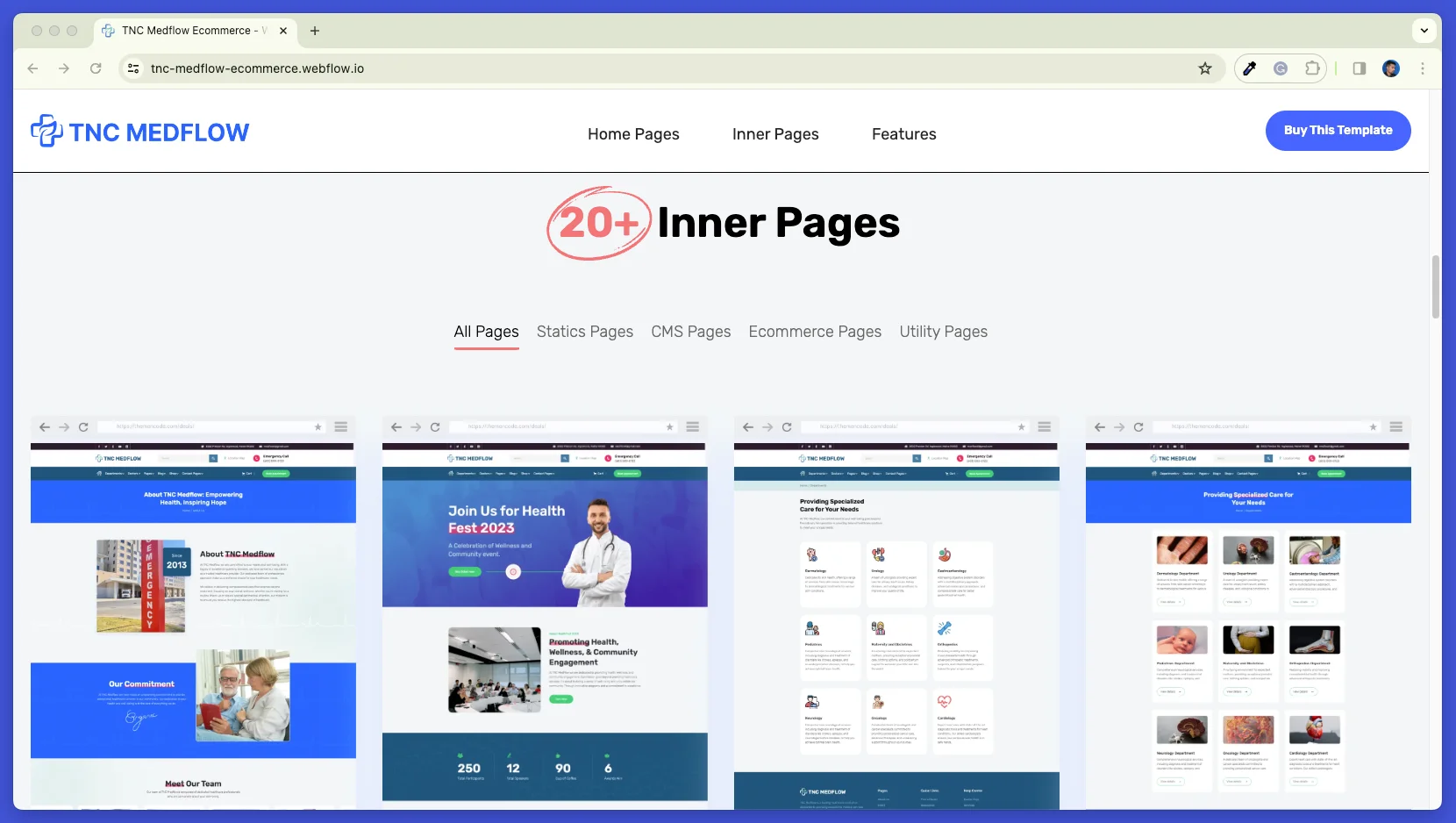Close the TNC Medflow Ecommerce tab
This screenshot has height=823, width=1456.
pos(283,31)
